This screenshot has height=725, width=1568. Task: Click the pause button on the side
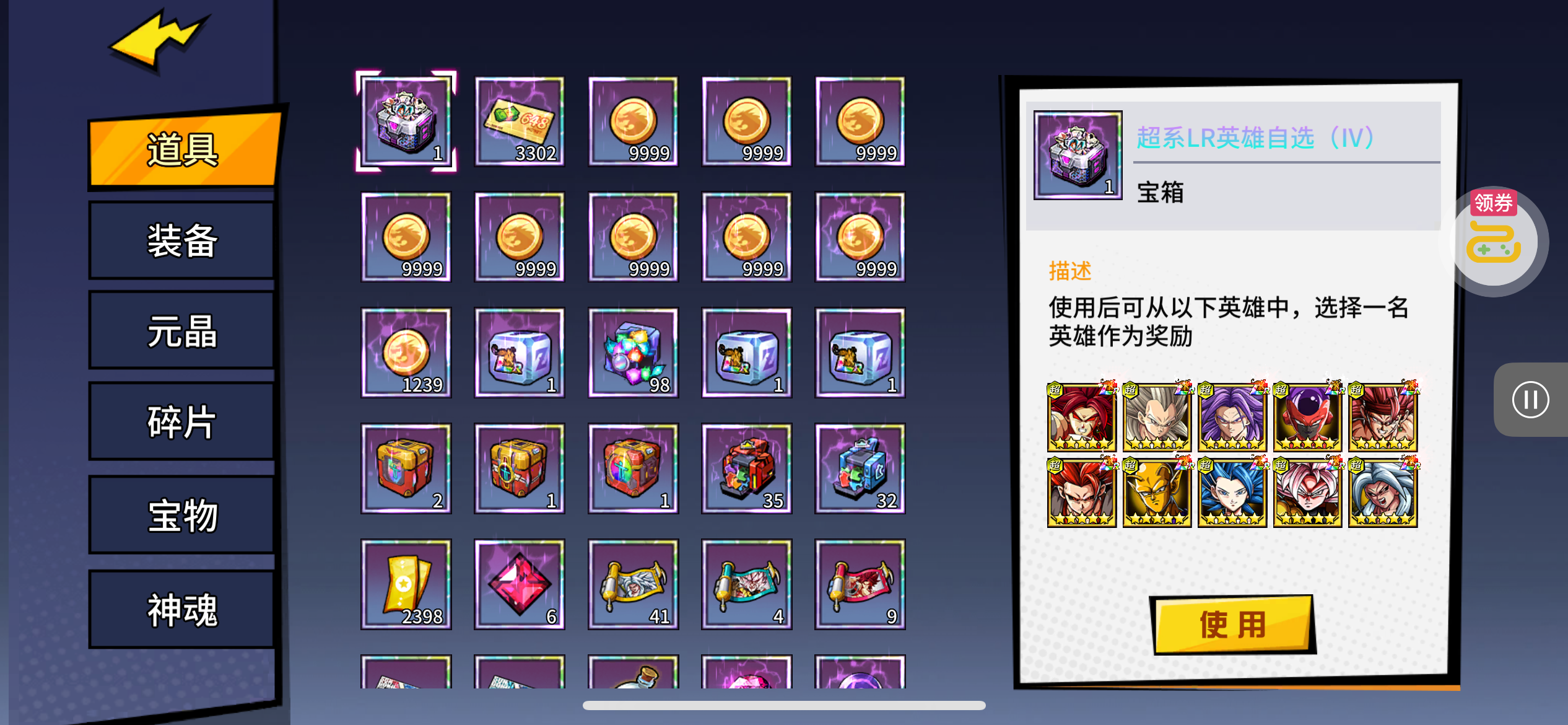tap(1530, 400)
